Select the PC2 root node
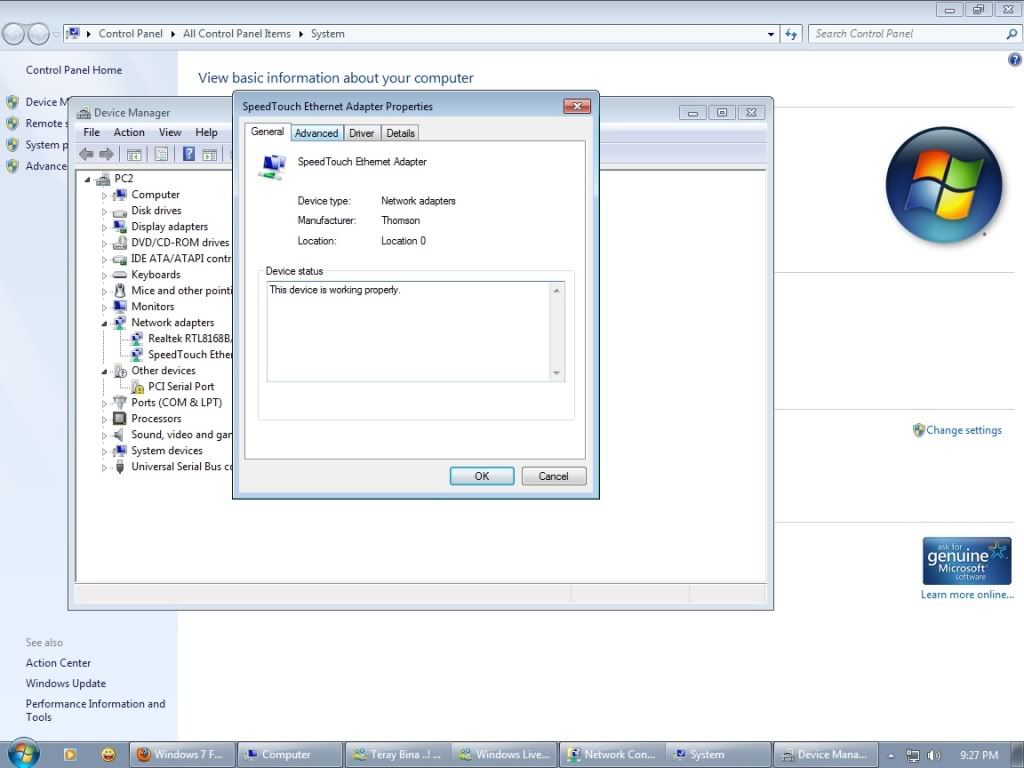This screenshot has width=1024, height=768. [123, 178]
